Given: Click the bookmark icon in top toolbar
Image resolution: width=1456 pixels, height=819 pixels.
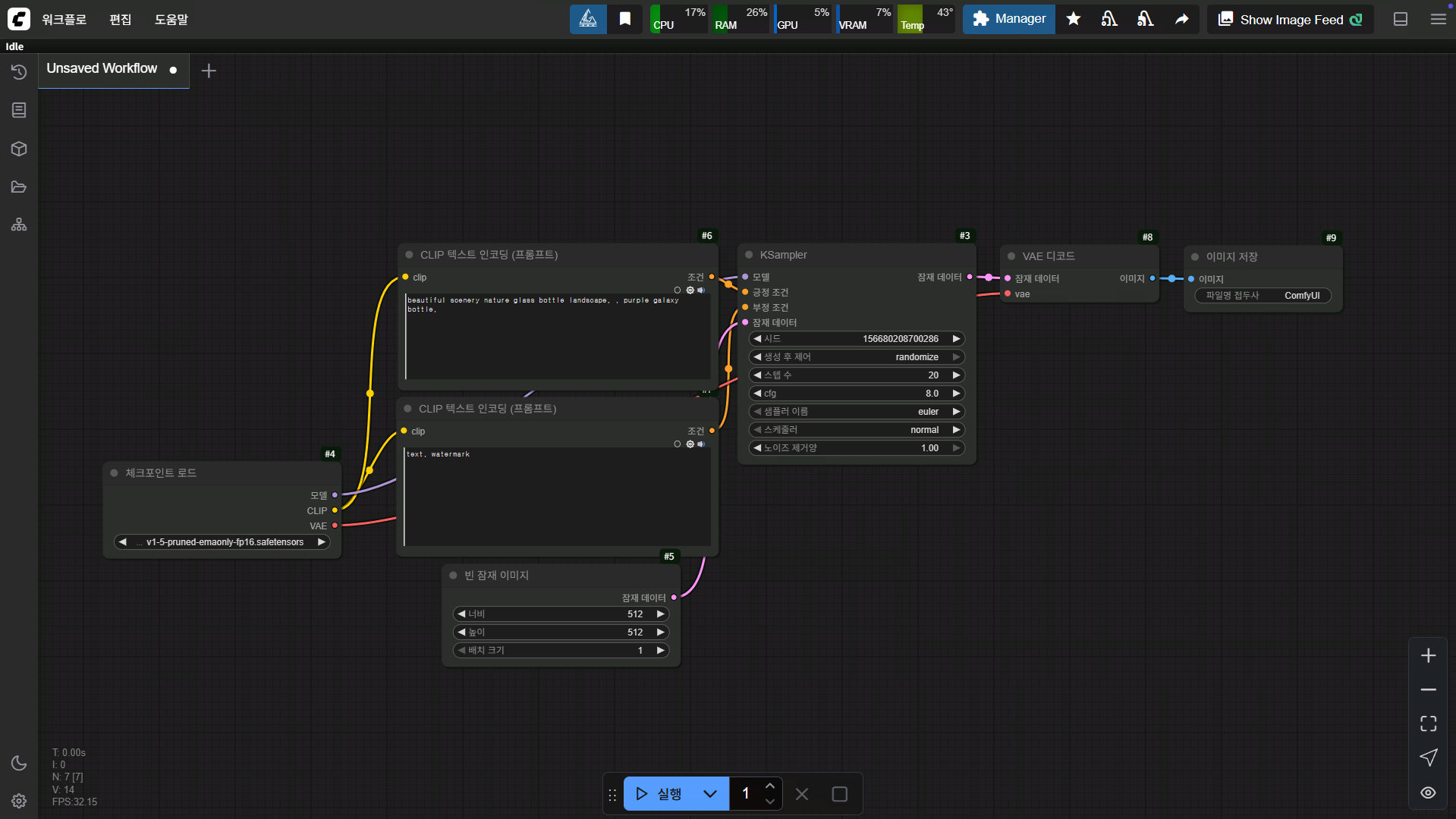Looking at the screenshot, I should click(x=624, y=19).
